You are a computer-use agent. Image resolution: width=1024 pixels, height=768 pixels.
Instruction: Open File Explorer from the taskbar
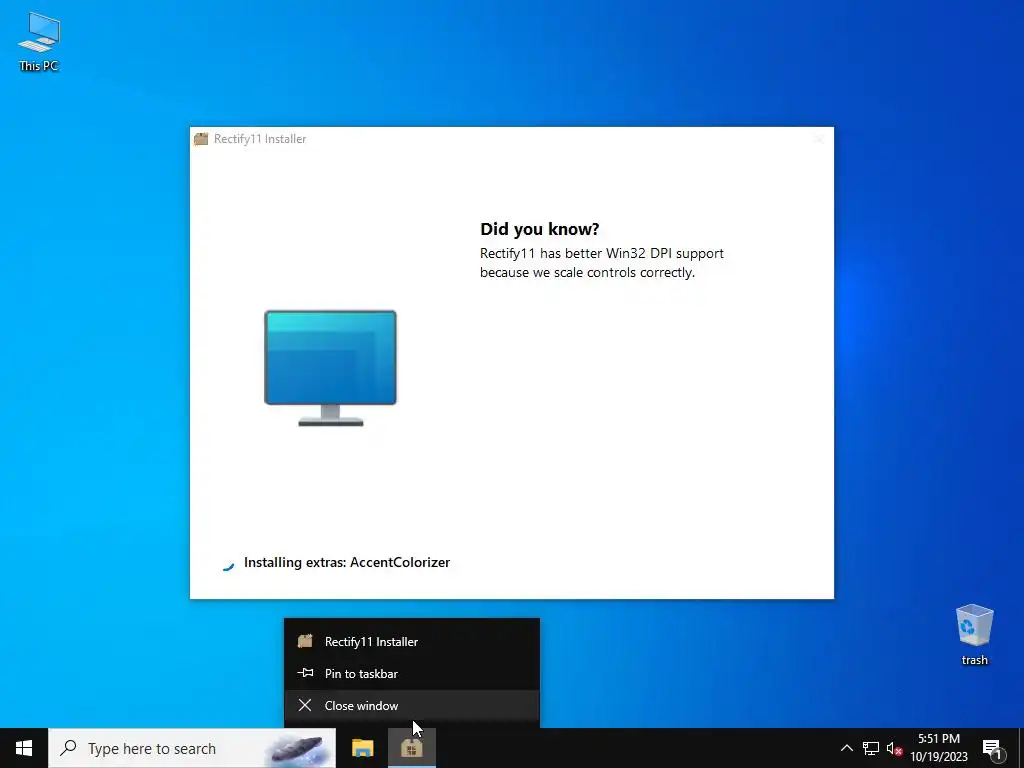coord(362,748)
